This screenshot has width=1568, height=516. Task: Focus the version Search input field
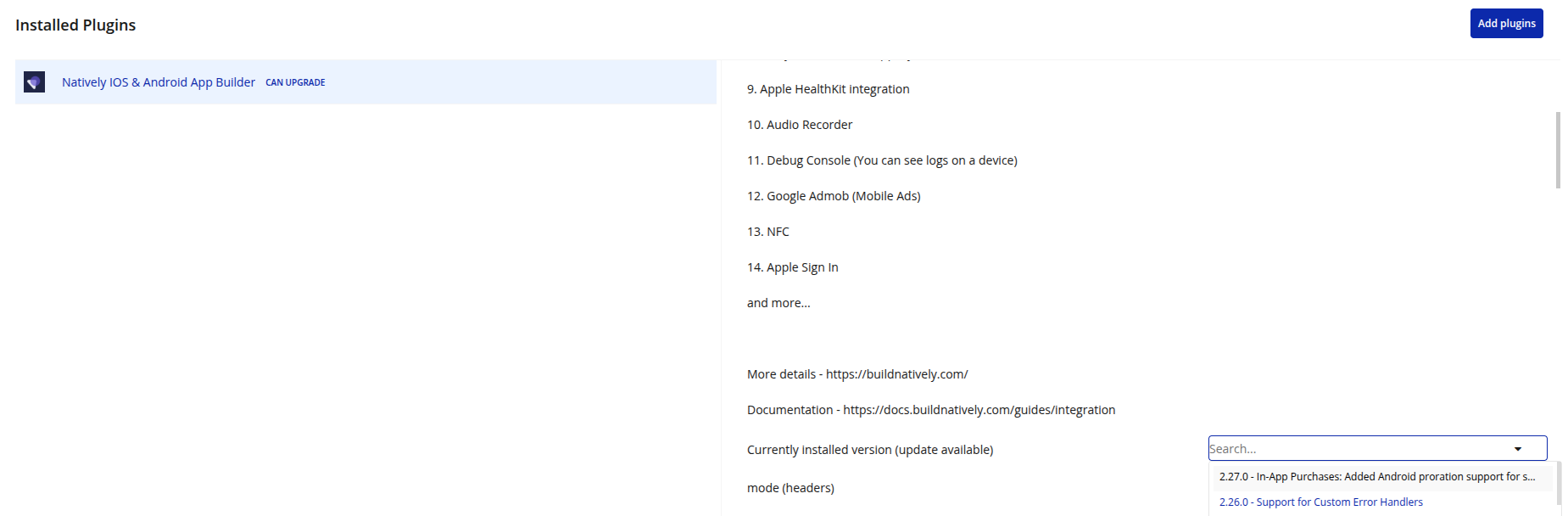click(x=1357, y=449)
